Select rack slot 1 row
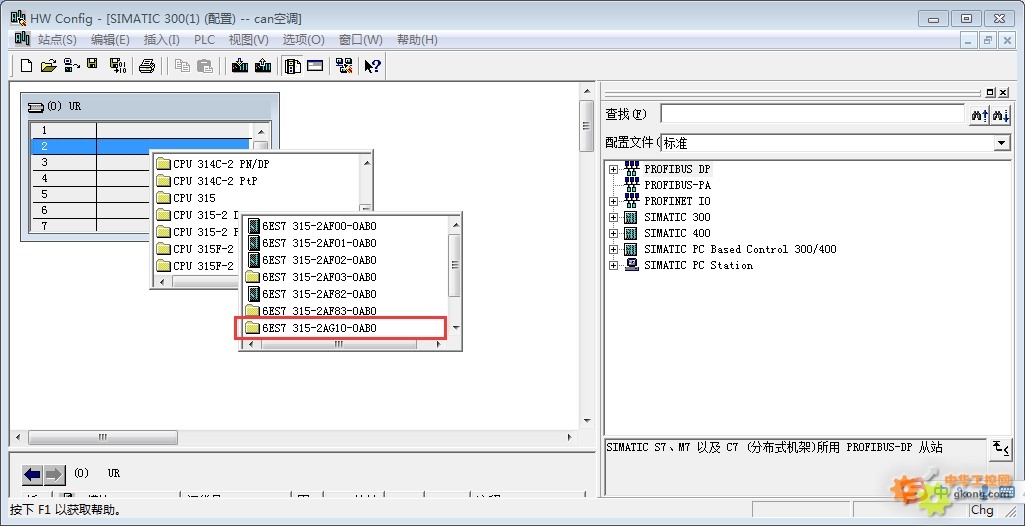This screenshot has height=526, width=1025. click(x=141, y=130)
